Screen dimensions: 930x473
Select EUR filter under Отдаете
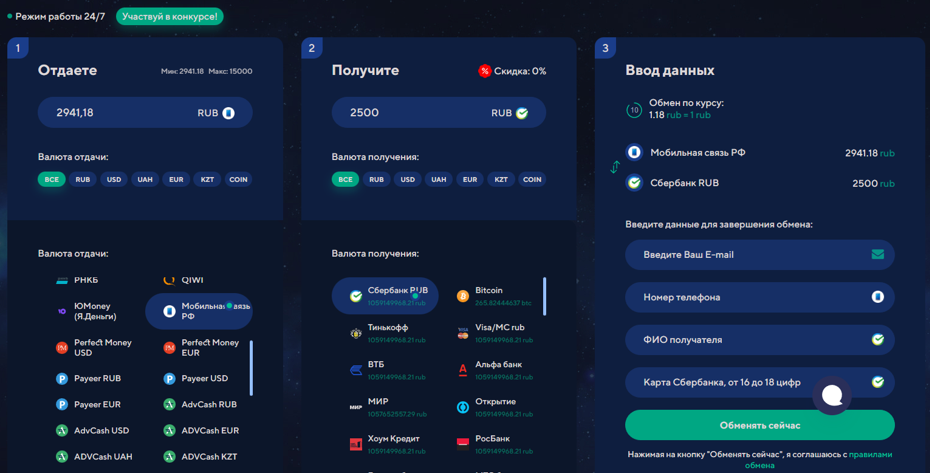pos(176,179)
